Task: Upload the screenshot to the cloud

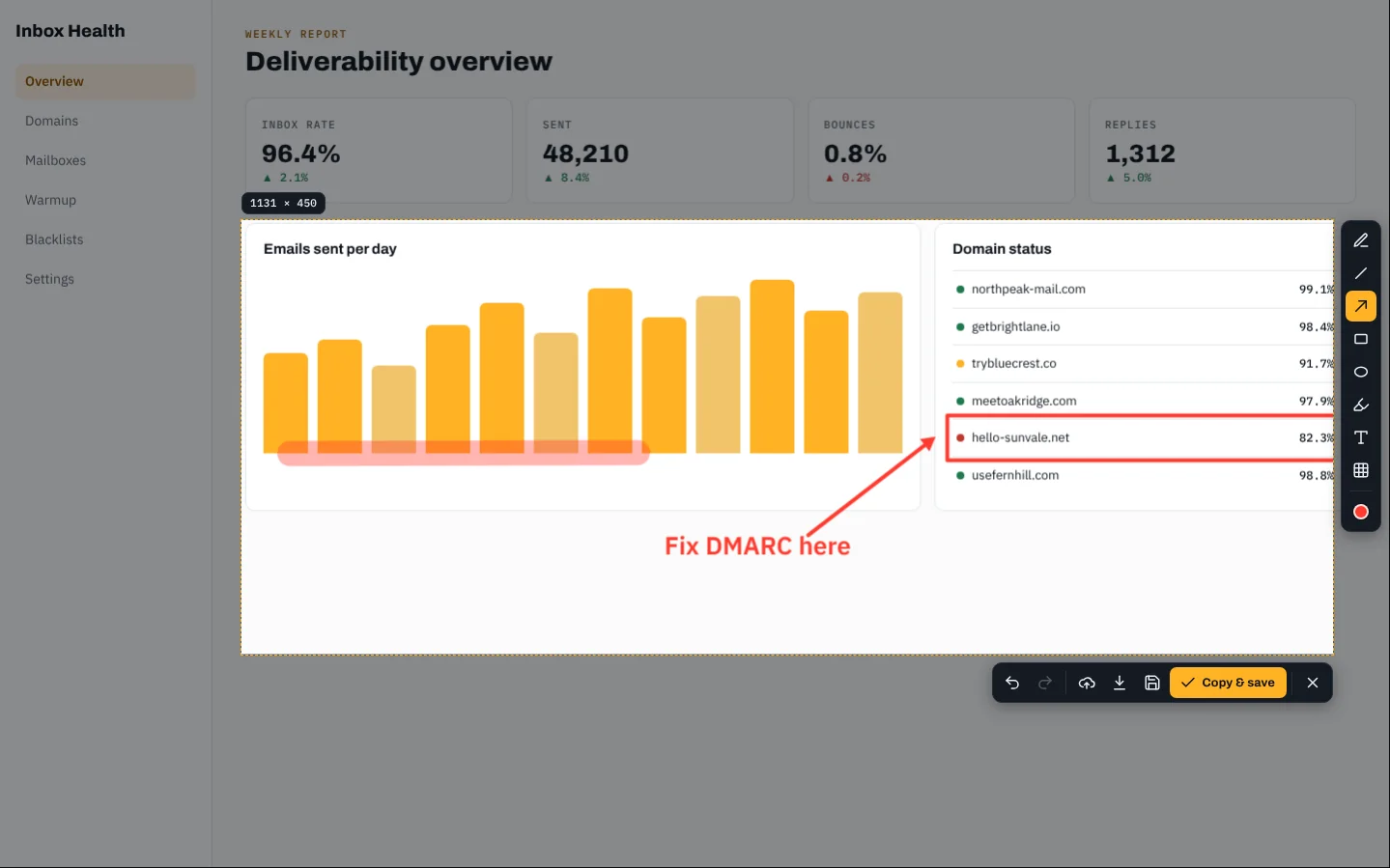Action: click(1087, 683)
